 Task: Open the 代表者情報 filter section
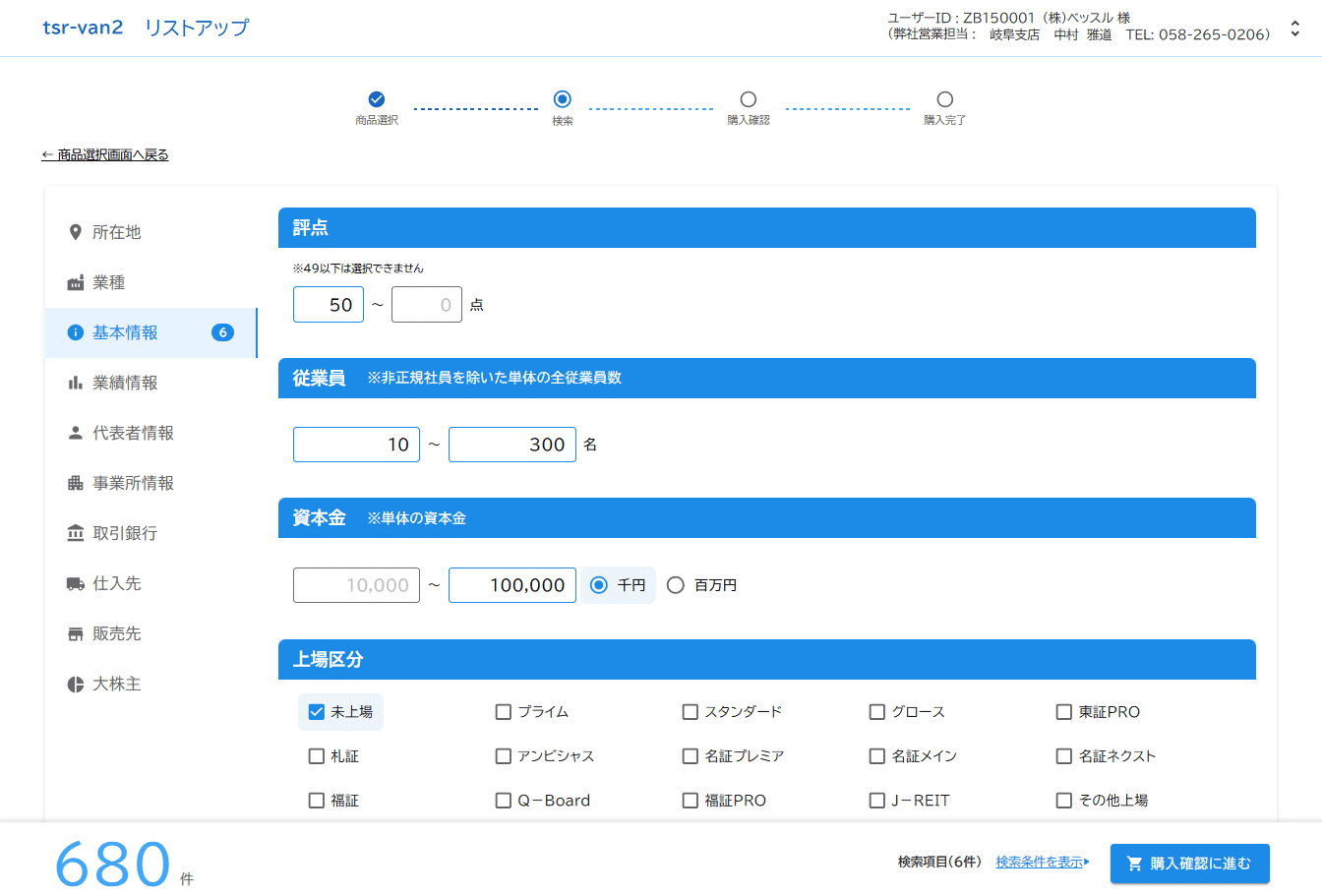point(151,433)
